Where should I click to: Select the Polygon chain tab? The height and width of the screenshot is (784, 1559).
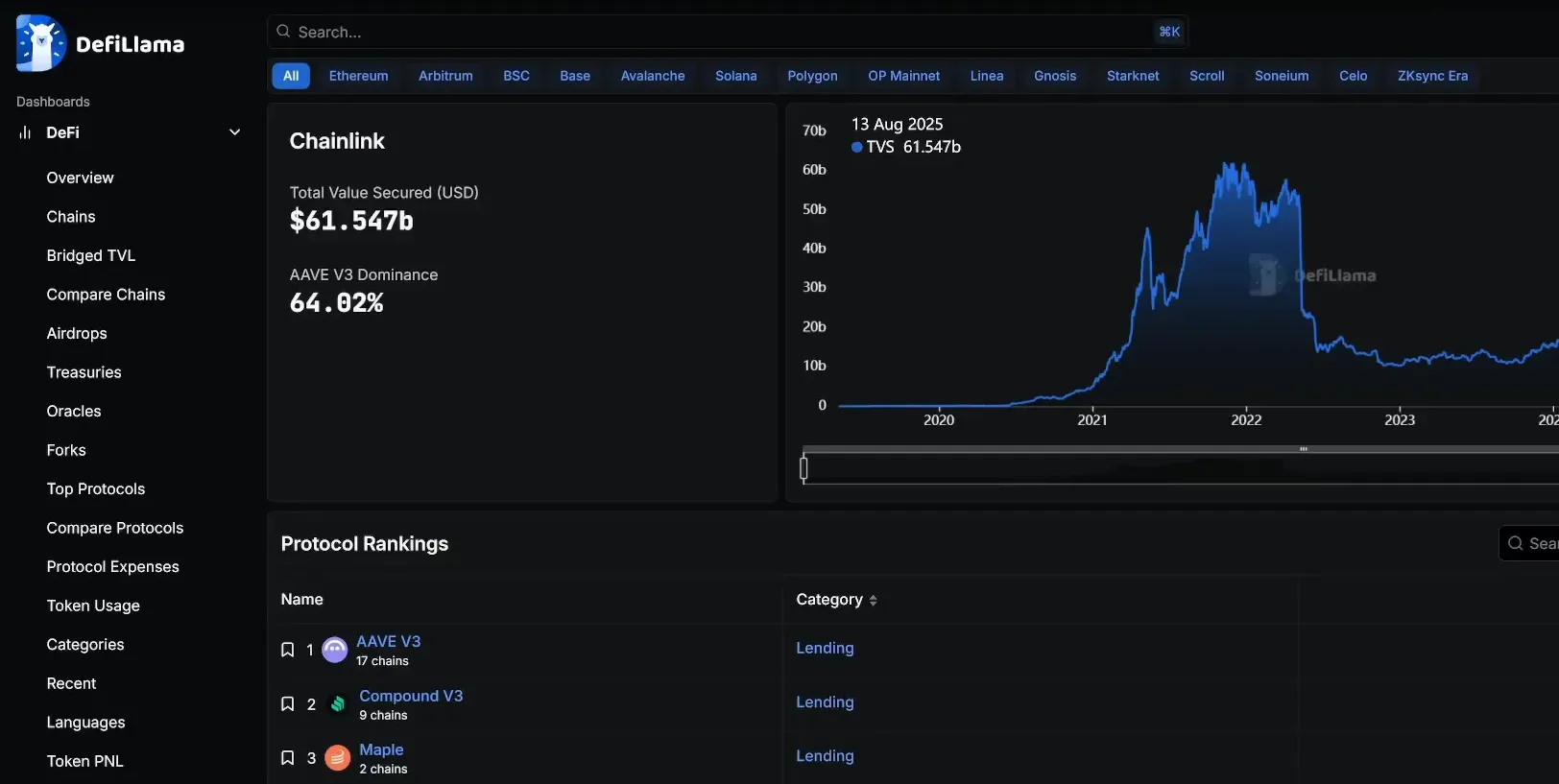[x=812, y=76]
